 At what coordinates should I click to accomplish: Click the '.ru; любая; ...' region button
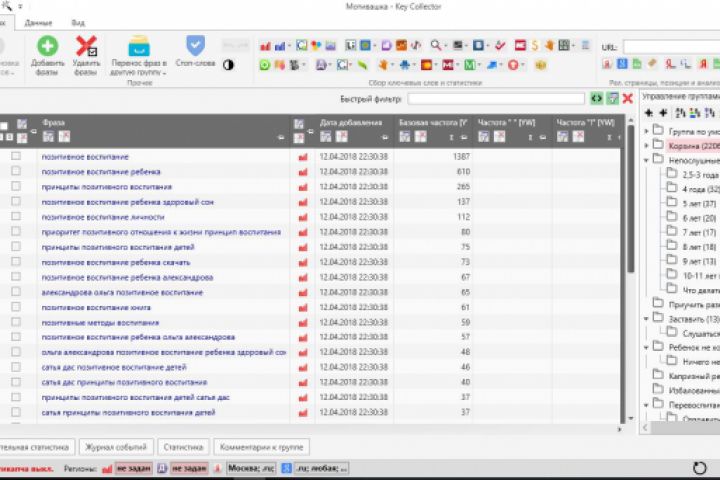321,468
